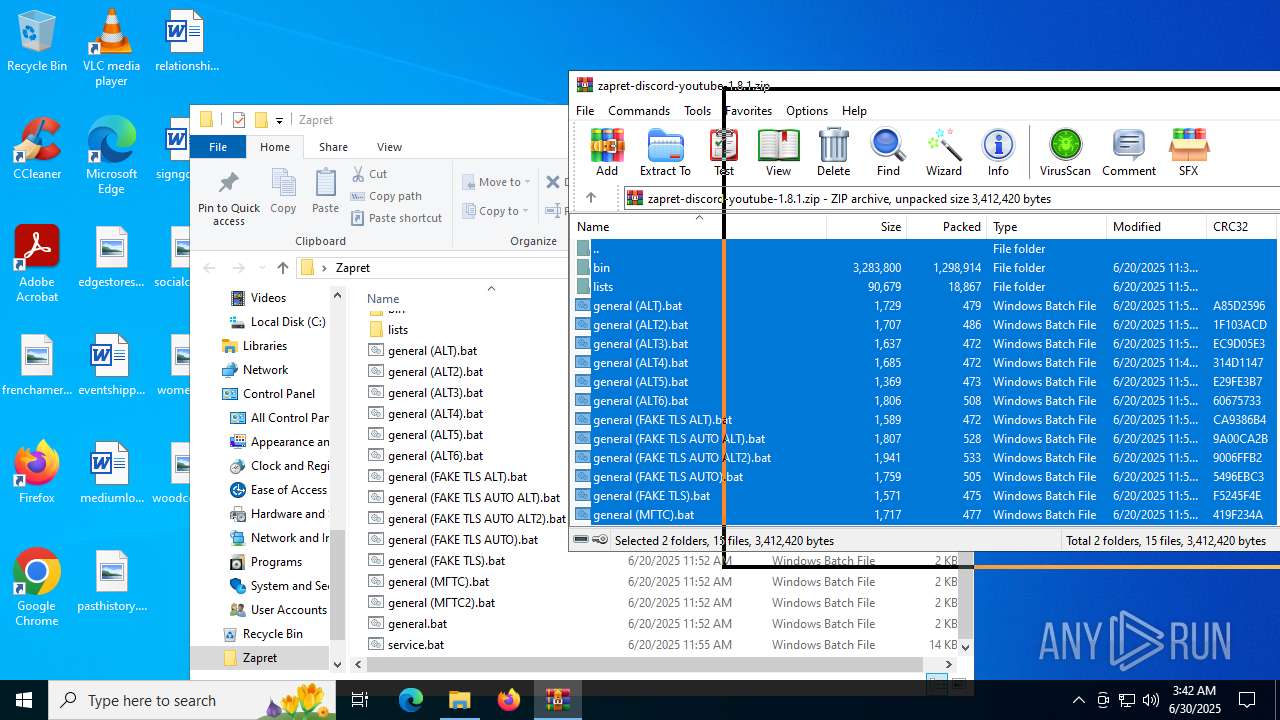This screenshot has width=1280, height=720.
Task: Expand Quick Access Toolbar customize arrow
Action: click(279, 120)
